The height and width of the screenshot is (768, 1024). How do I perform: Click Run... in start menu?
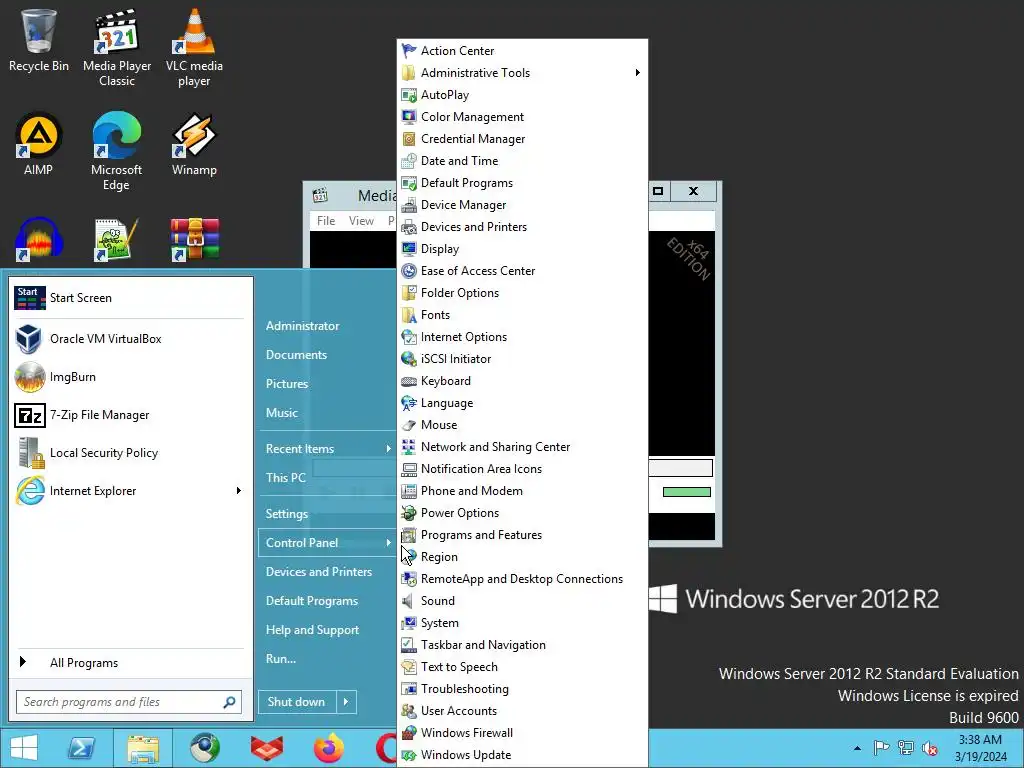(x=281, y=658)
